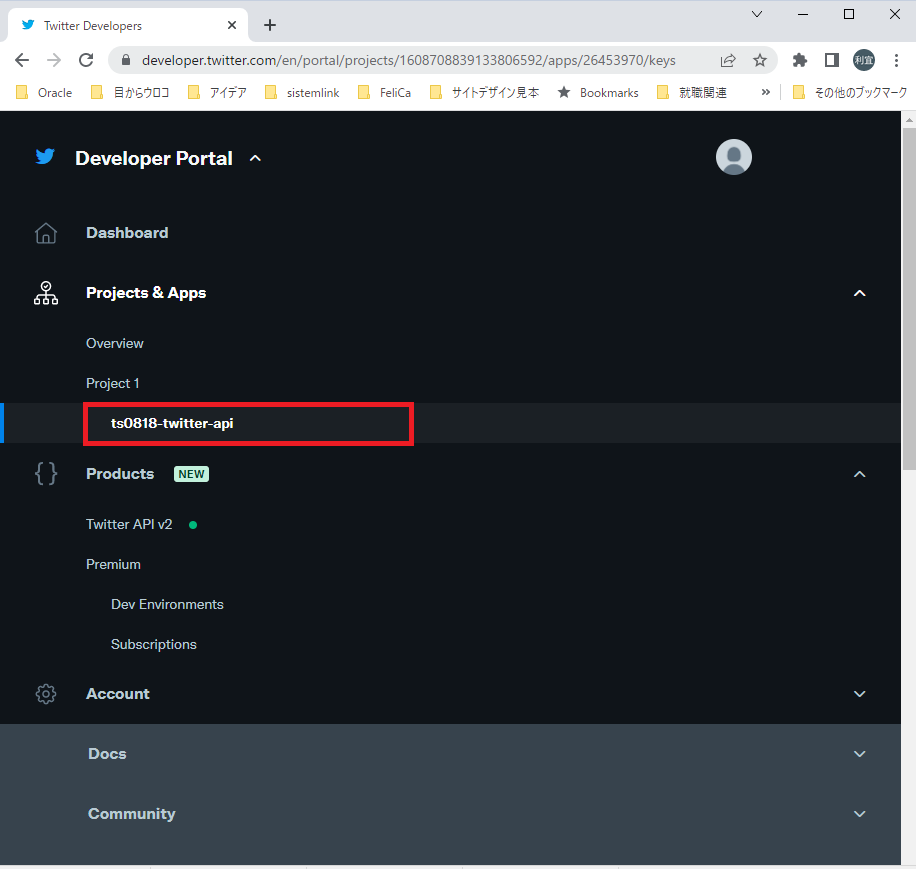The width and height of the screenshot is (916, 869).
Task: Select the Products menu heading
Action: pos(120,474)
